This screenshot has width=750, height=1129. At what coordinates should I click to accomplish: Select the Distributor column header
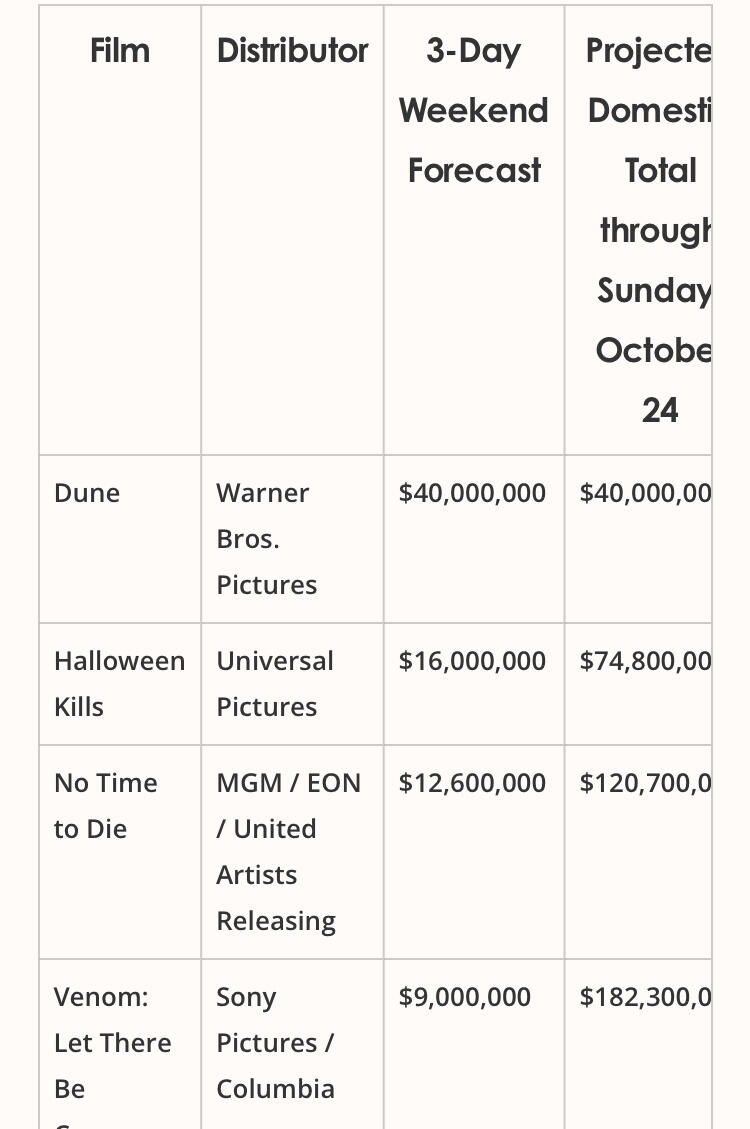coord(292,50)
